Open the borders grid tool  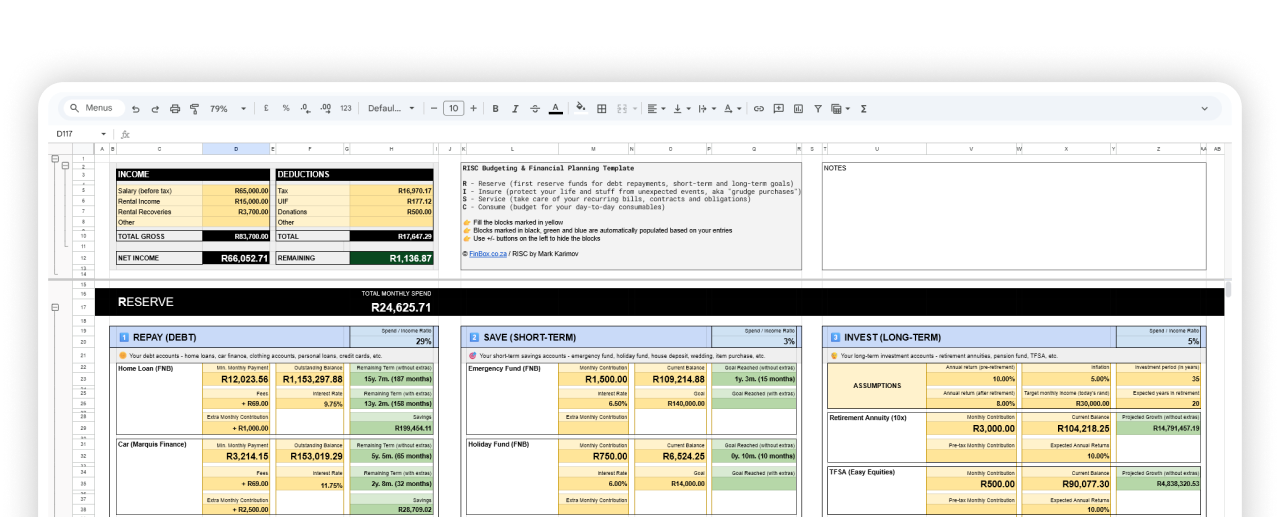(x=602, y=108)
